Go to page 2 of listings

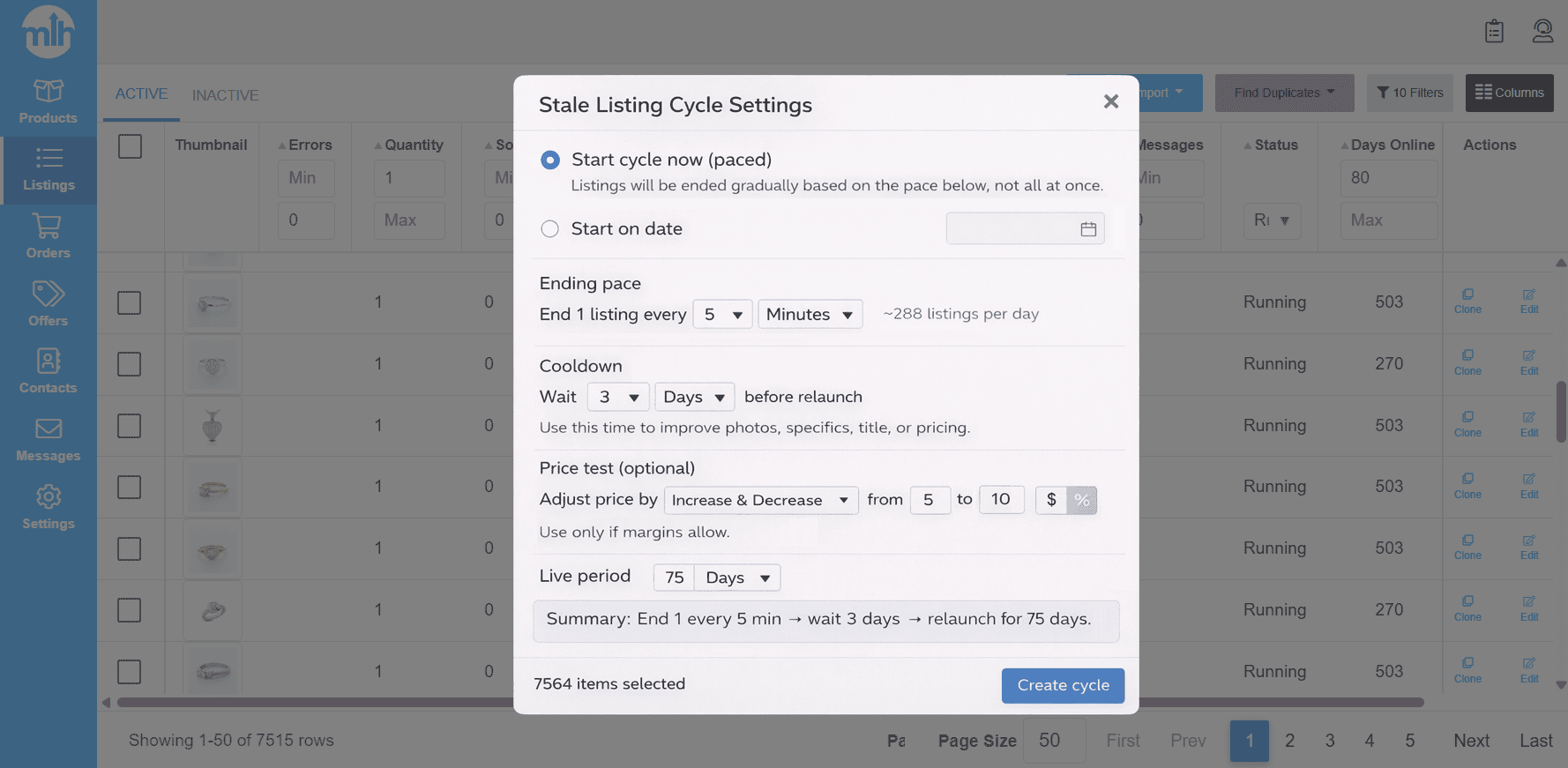pyautogui.click(x=1289, y=741)
